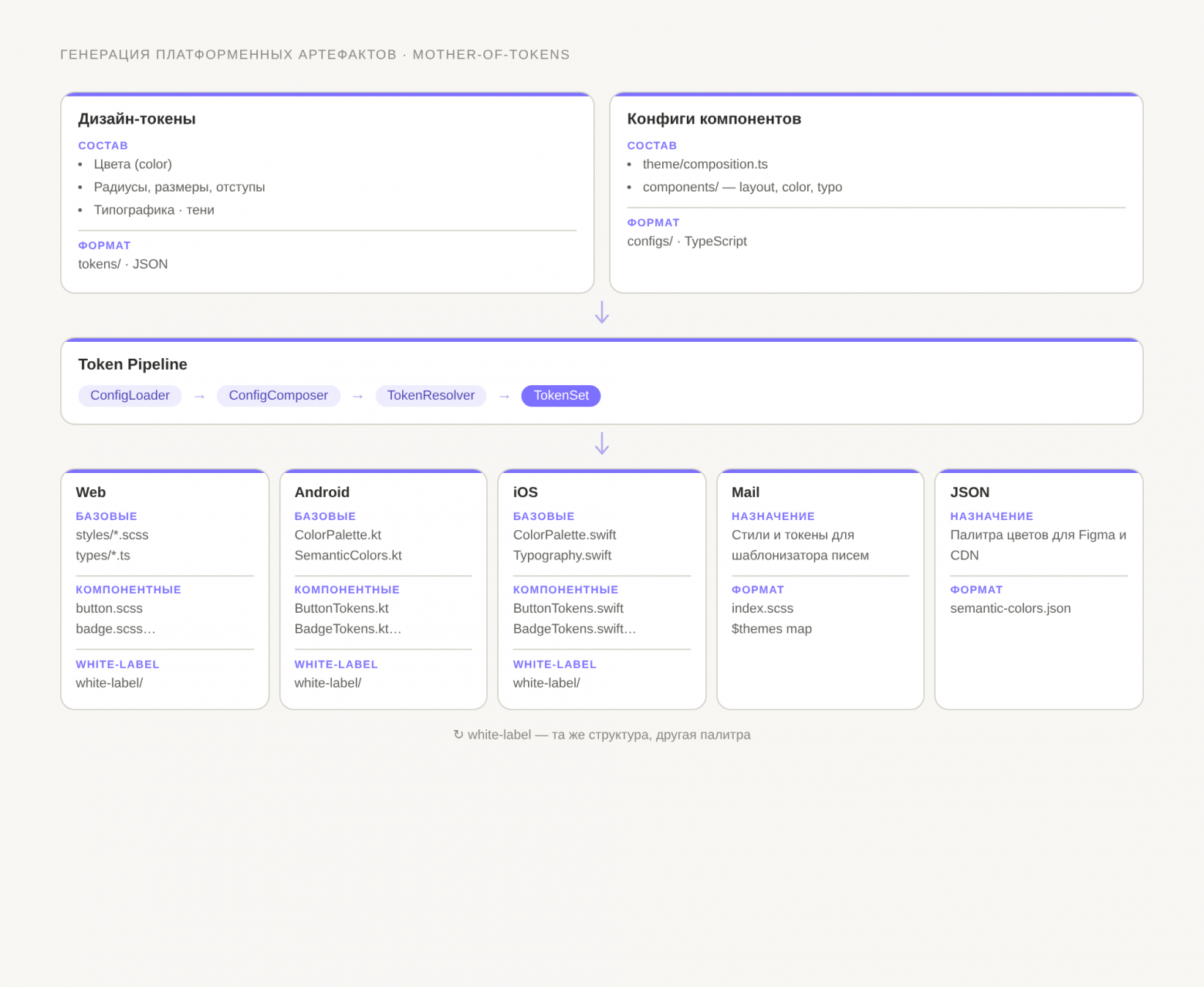The width and height of the screenshot is (1204, 987).
Task: Click the Дизайн-токены card title
Action: [137, 119]
